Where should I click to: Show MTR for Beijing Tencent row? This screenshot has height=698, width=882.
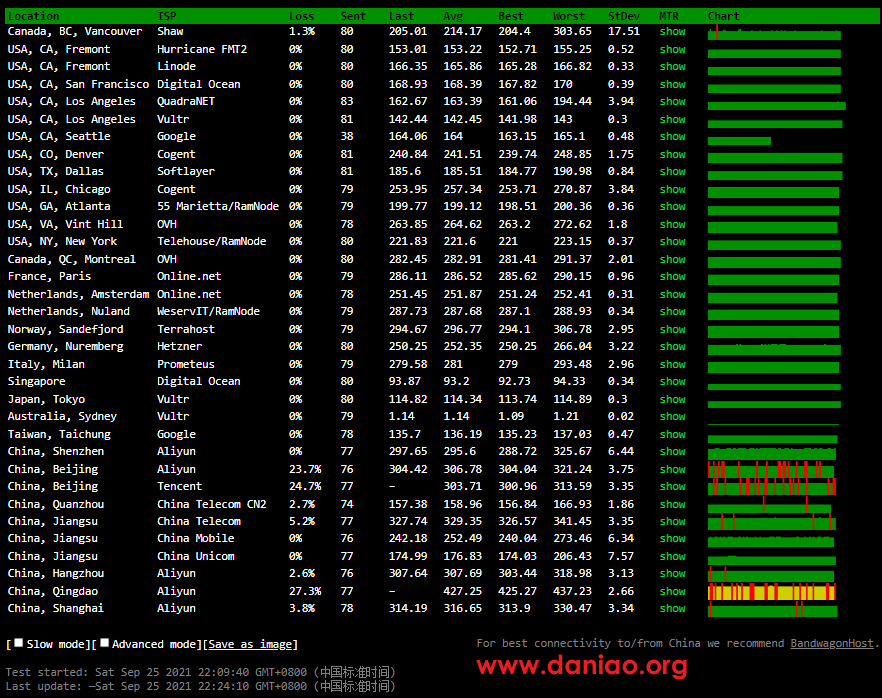673,487
